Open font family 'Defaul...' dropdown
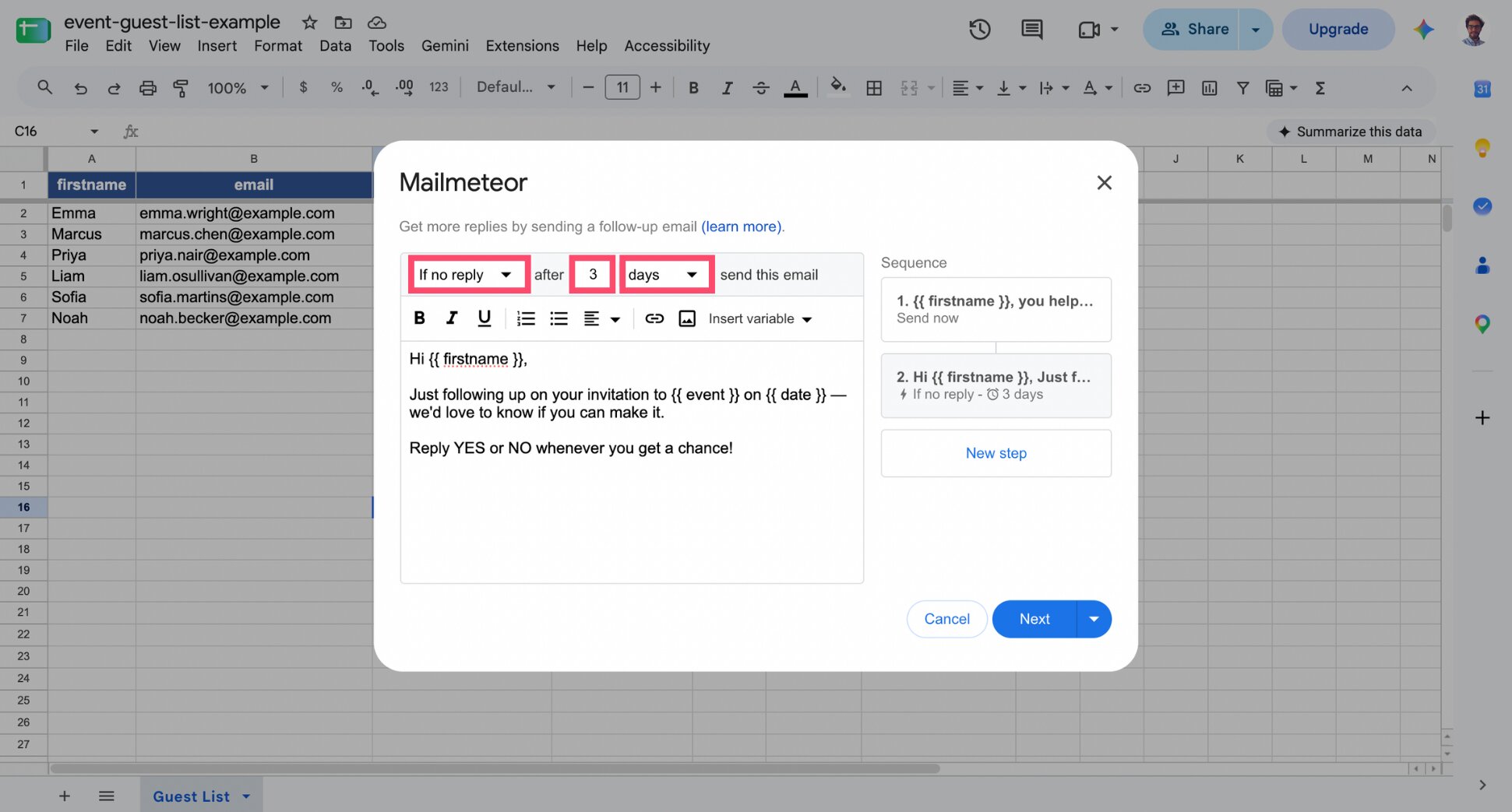Screen dimensions: 1512x812 pyautogui.click(x=516, y=87)
